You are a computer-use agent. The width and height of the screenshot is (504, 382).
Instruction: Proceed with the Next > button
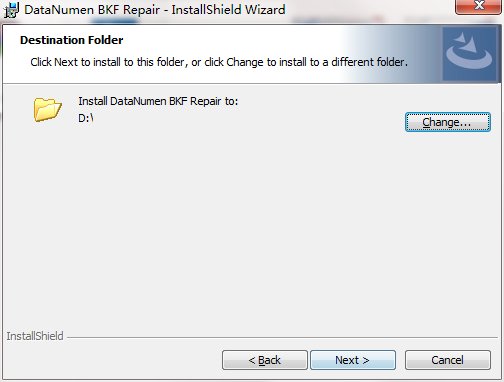(353, 360)
